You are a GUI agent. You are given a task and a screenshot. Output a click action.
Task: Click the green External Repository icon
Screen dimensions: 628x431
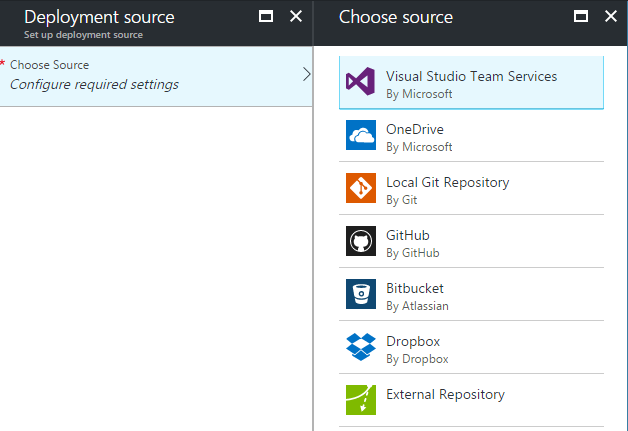coord(360,399)
